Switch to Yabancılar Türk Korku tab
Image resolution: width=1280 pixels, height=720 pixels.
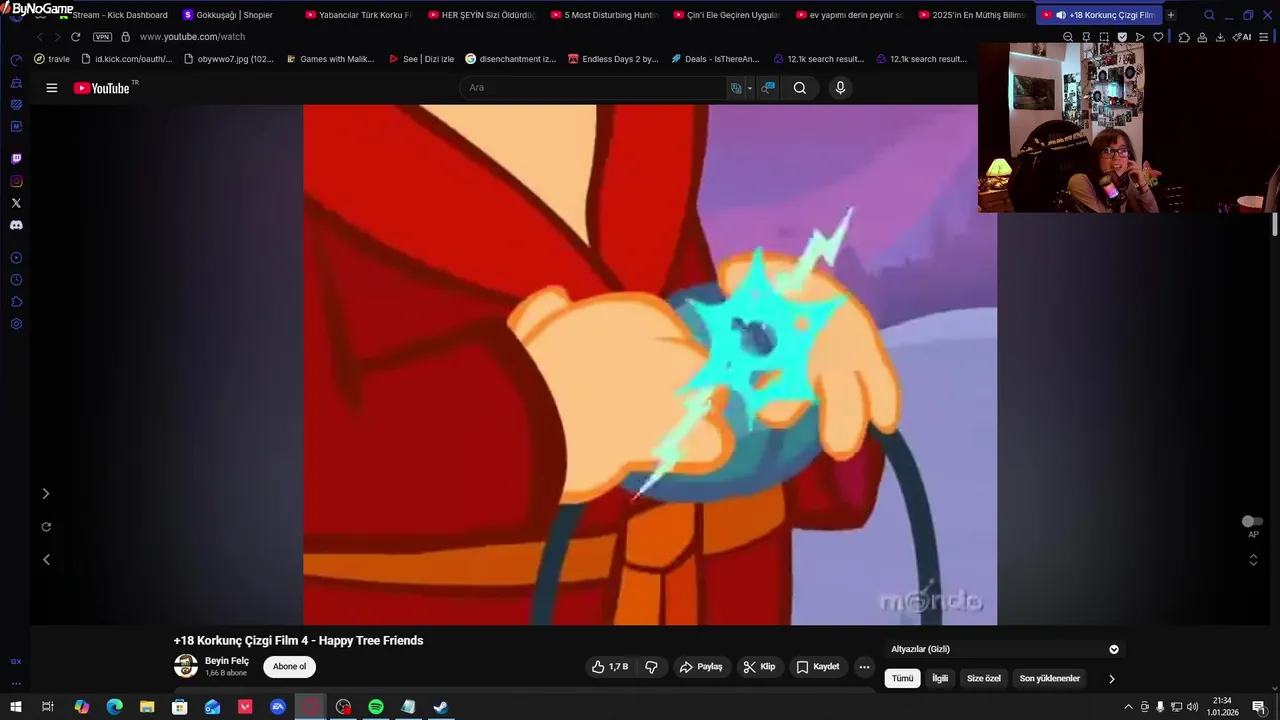358,15
